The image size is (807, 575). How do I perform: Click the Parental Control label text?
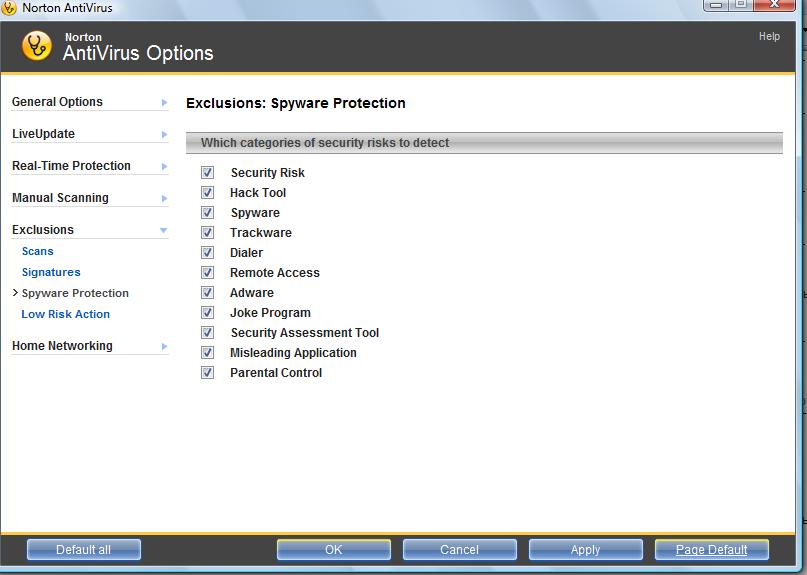click(x=276, y=372)
